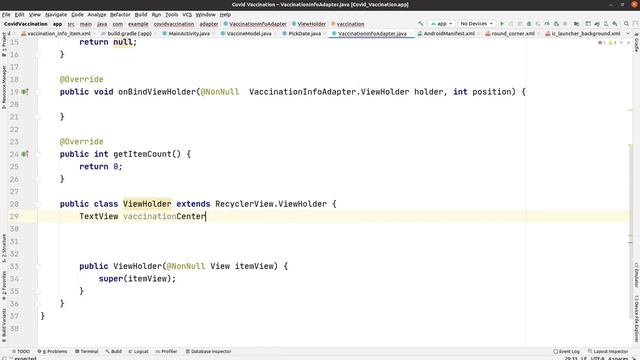Collapse the onBindViewHolder method fold marker
The width and height of the screenshot is (640, 360).
[x=38, y=92]
